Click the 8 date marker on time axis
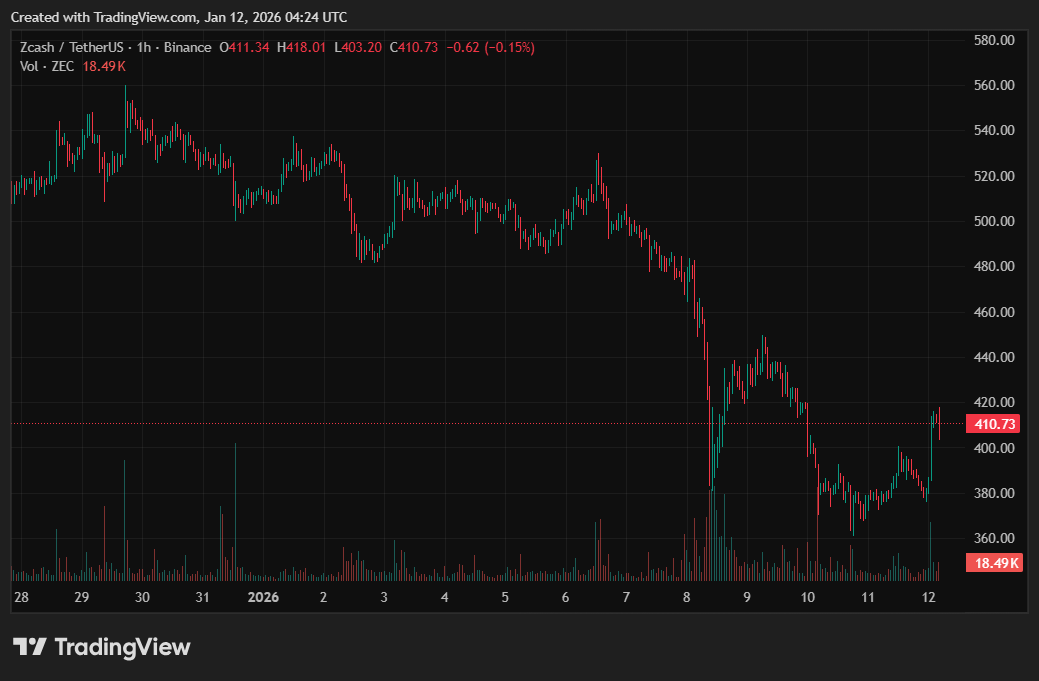 click(687, 597)
